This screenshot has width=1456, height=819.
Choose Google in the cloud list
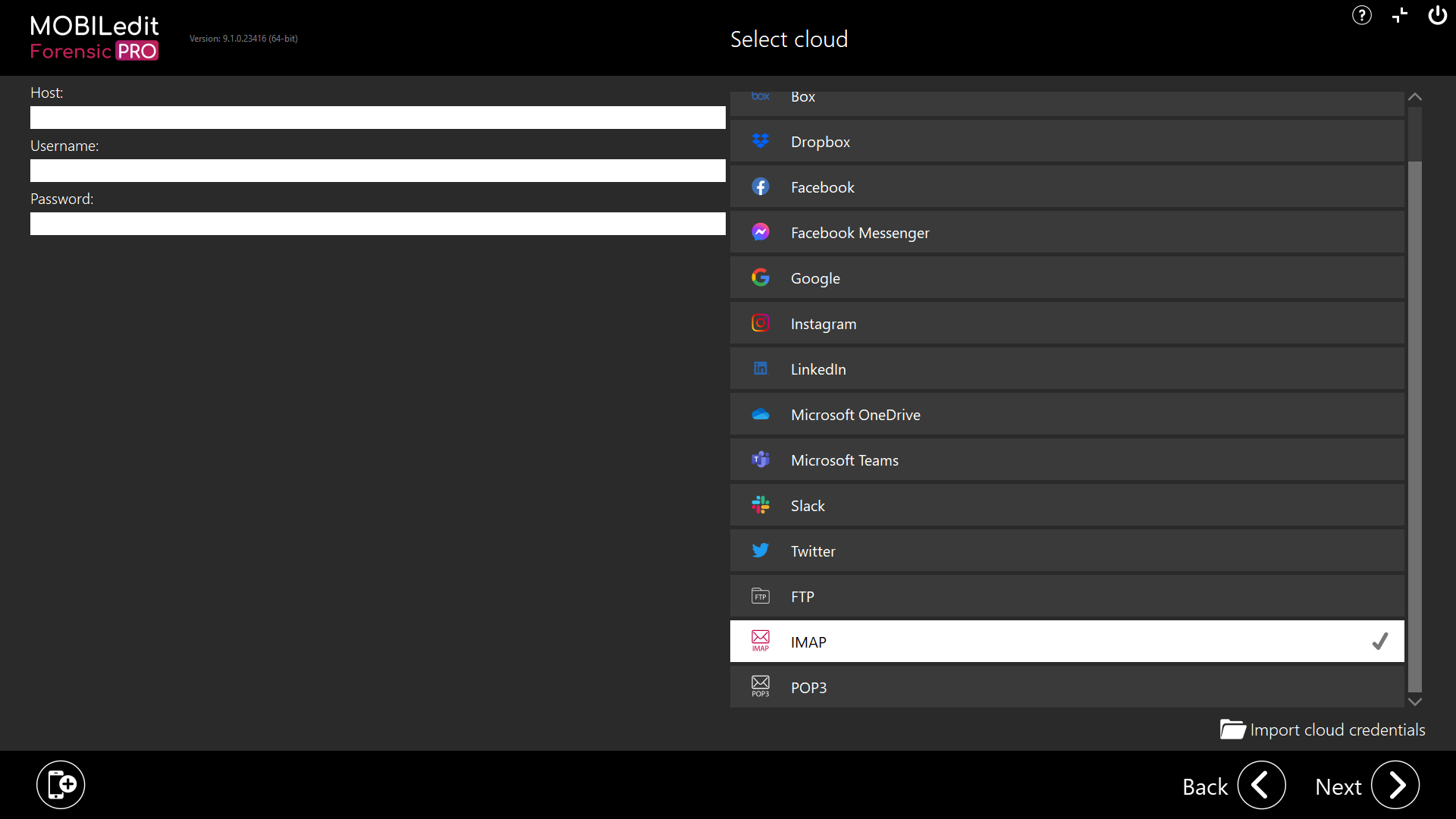[x=1066, y=278]
